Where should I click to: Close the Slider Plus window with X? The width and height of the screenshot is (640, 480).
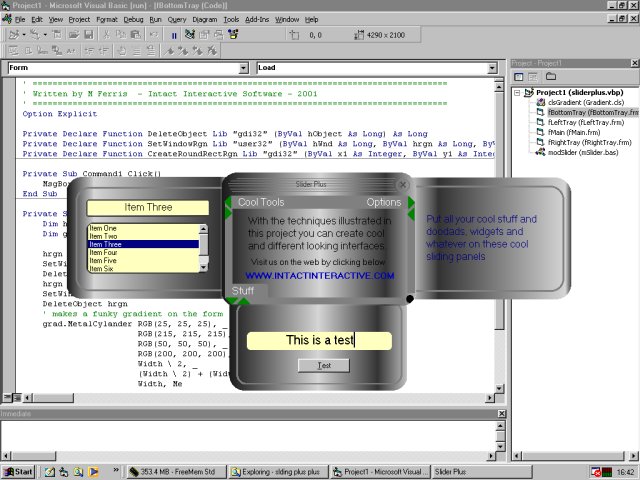pyautogui.click(x=402, y=185)
